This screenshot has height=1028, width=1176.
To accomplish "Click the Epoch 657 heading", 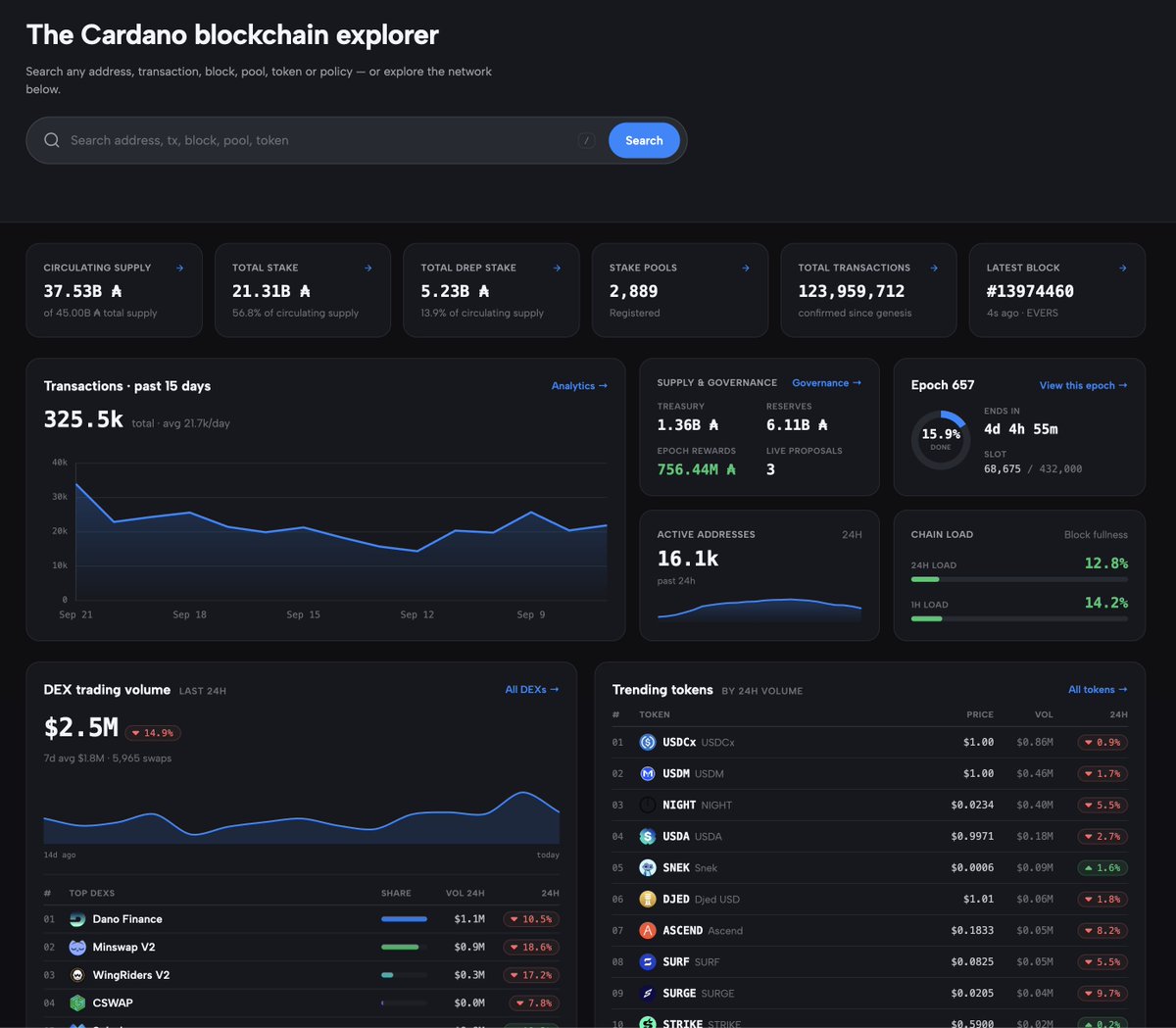I will click(x=943, y=385).
